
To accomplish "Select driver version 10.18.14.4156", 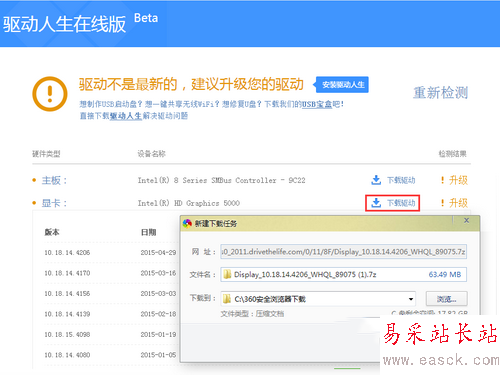I will (67, 294).
